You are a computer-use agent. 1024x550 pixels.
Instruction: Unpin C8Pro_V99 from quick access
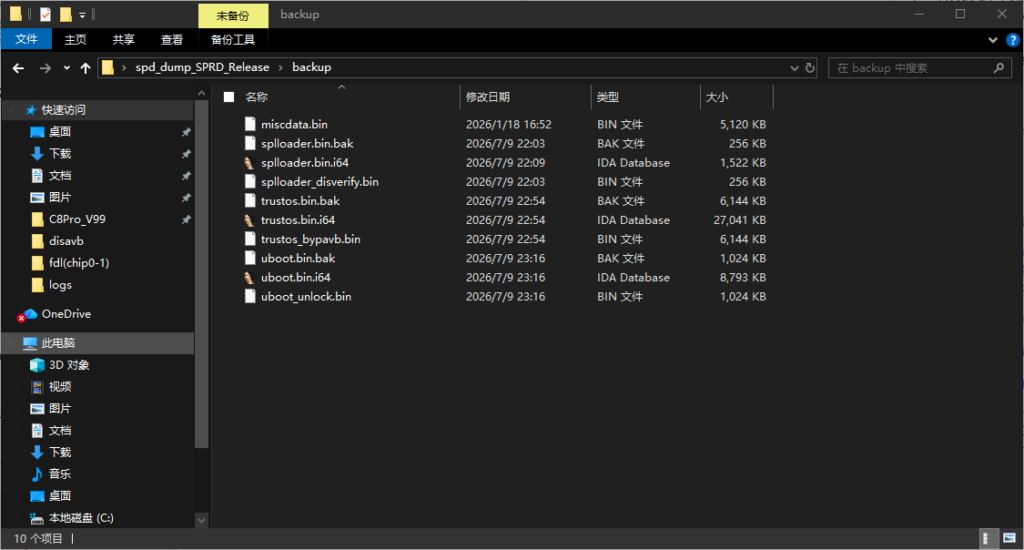(186, 219)
